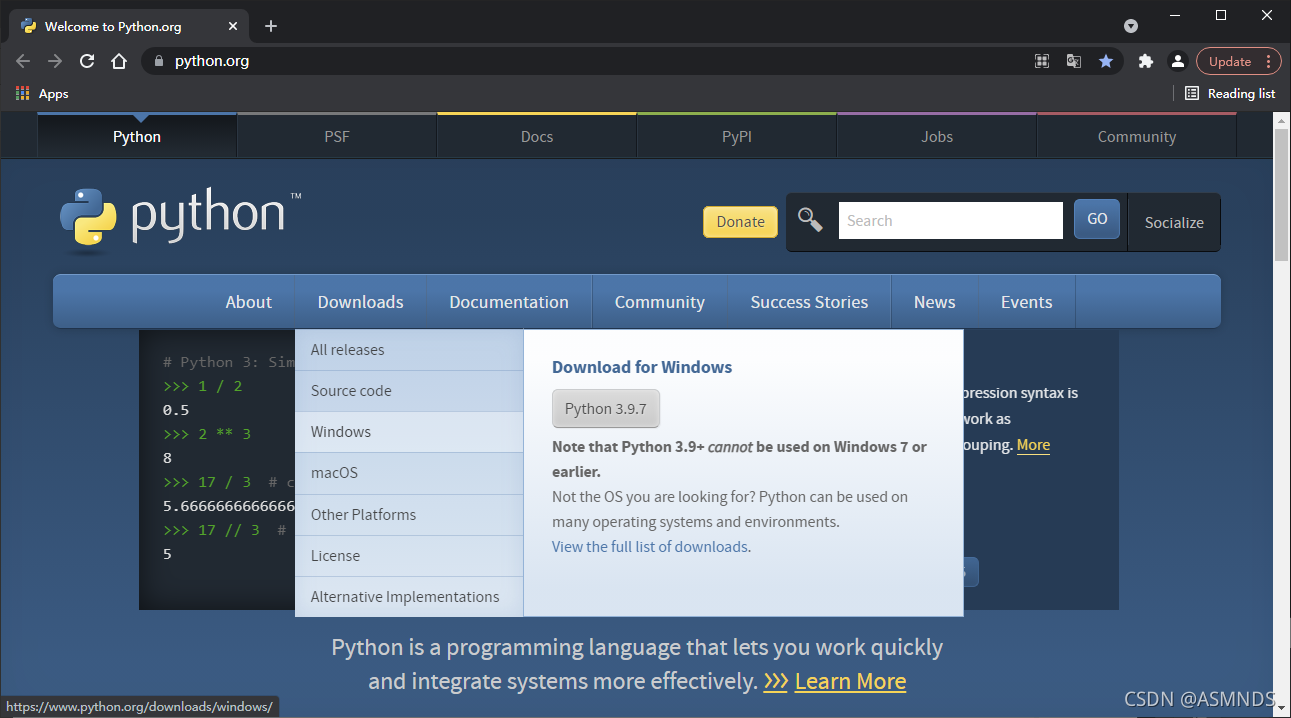This screenshot has width=1291, height=718.
Task: Click the Donate button
Action: pos(740,222)
